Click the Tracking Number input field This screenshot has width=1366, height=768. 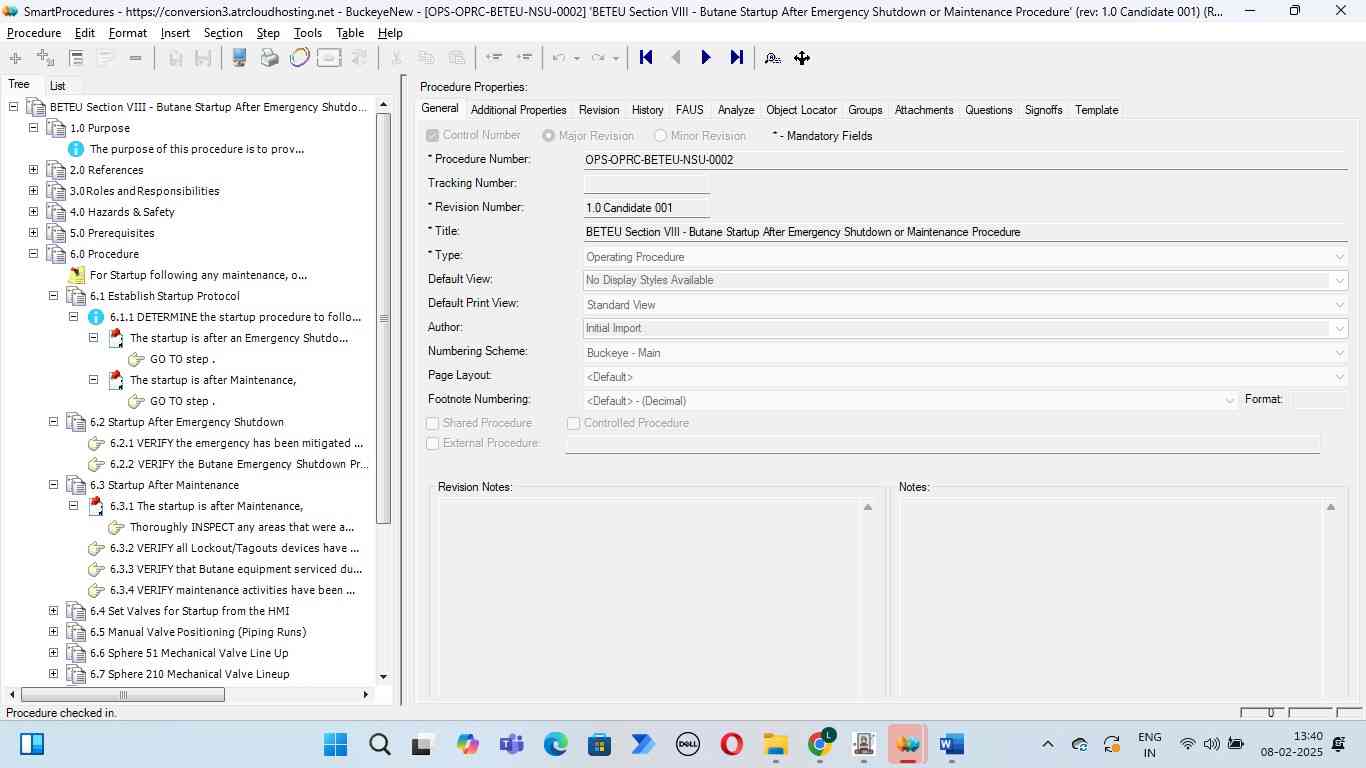pos(647,183)
